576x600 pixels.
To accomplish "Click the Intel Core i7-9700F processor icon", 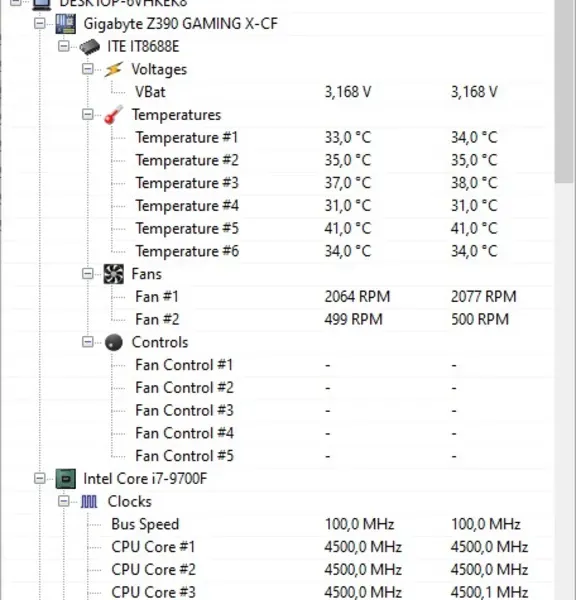I will click(65, 479).
